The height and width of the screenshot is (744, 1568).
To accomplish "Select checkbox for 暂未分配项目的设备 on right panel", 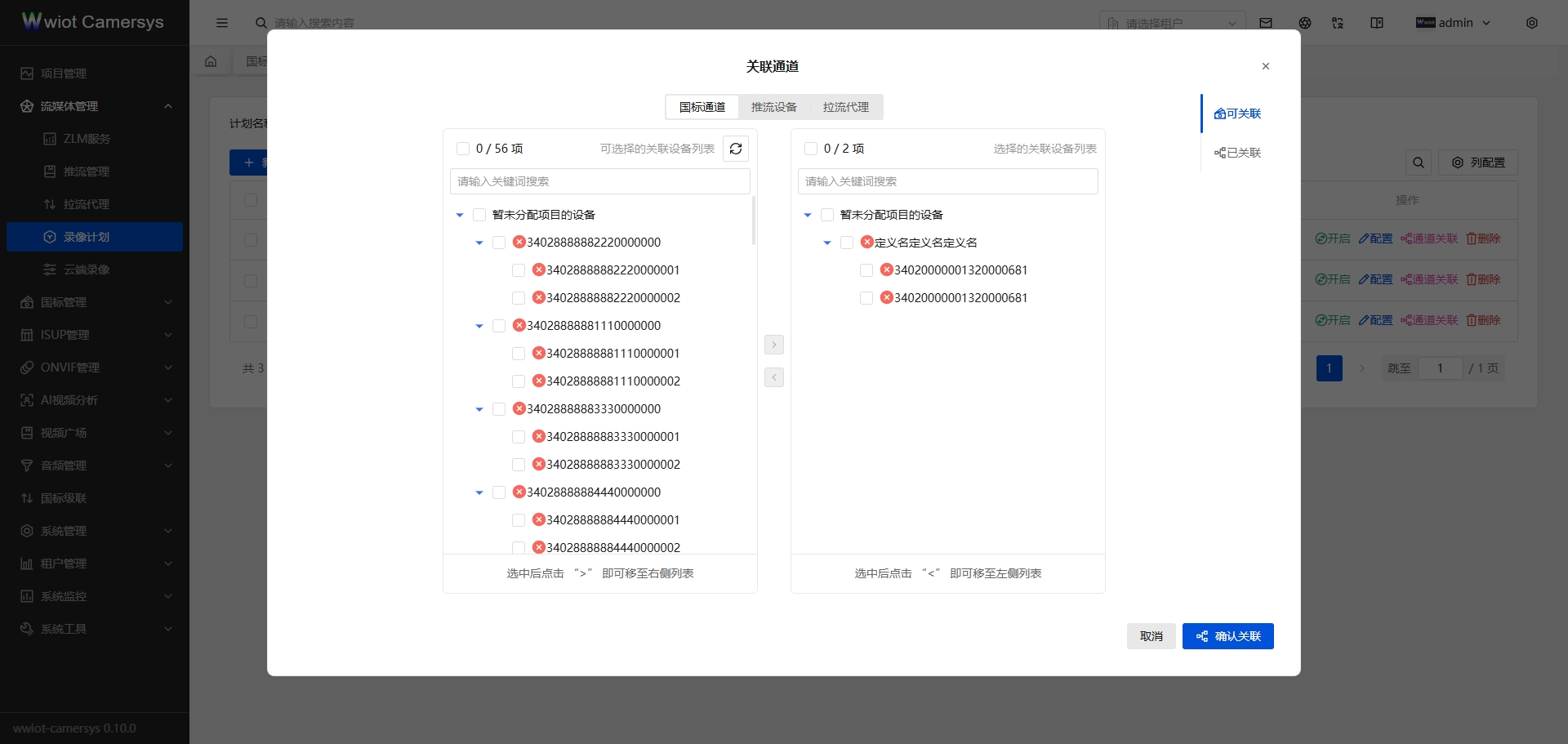I will coord(828,215).
